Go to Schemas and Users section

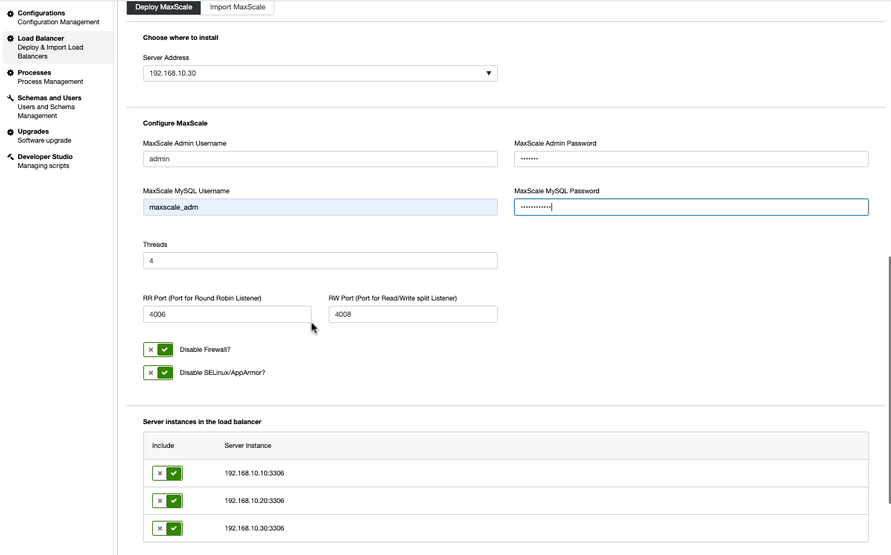(x=49, y=107)
